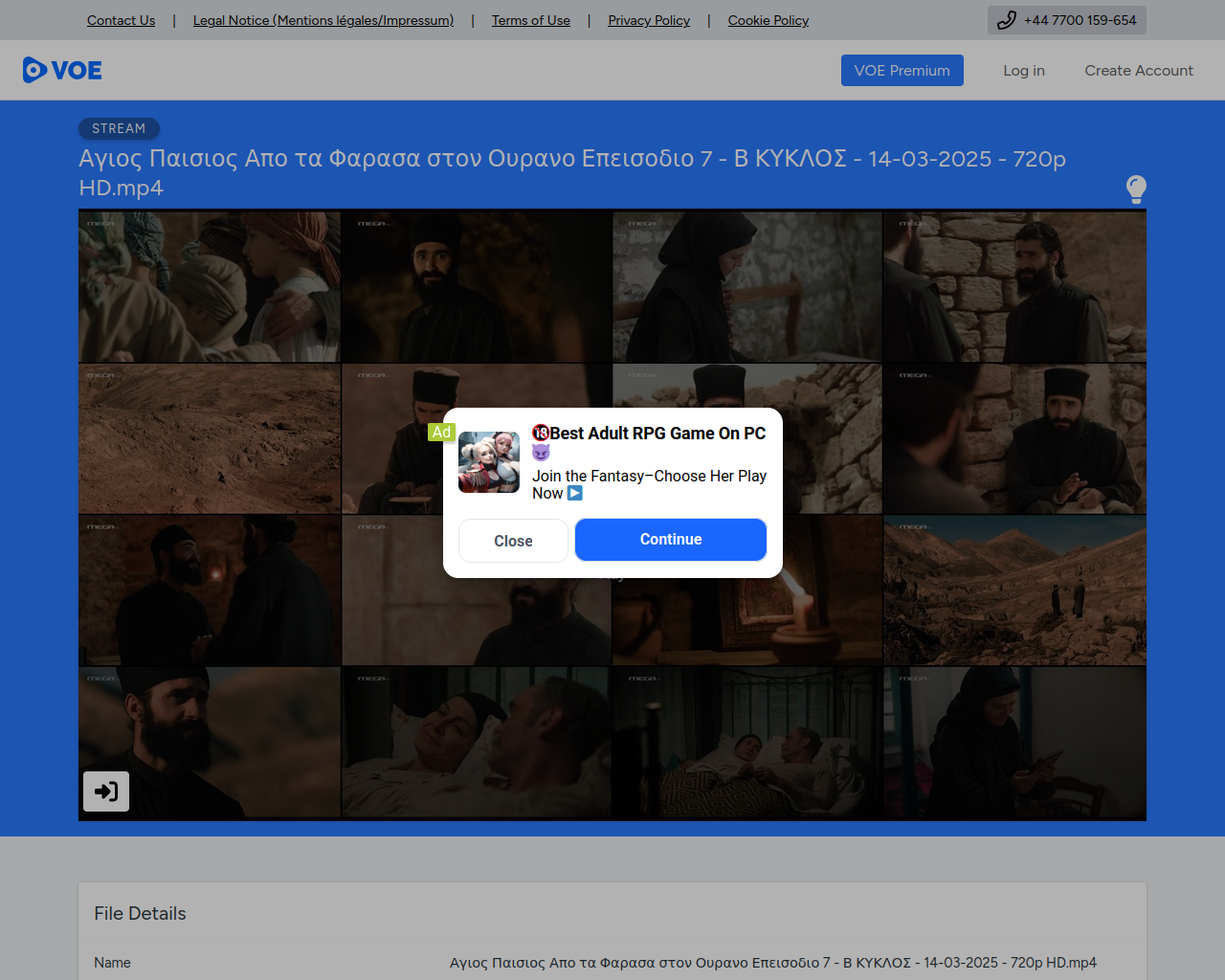The height and width of the screenshot is (980, 1225).
Task: Click the green Ad label badge
Action: [441, 433]
